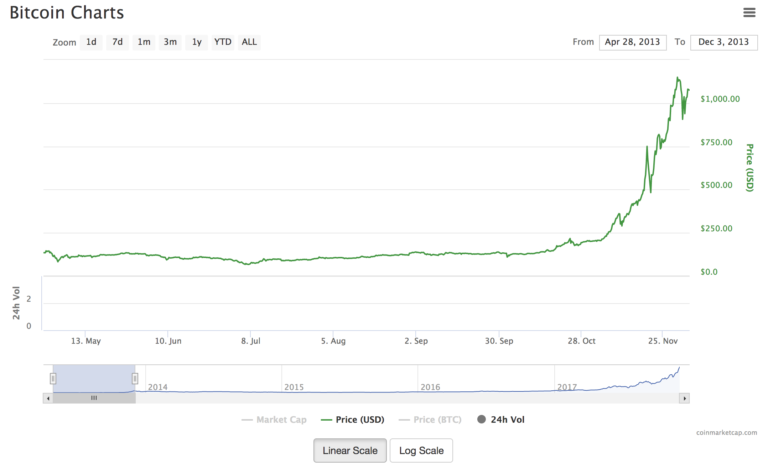Select Linear Scale button
The width and height of the screenshot is (768, 469).
pyautogui.click(x=349, y=451)
